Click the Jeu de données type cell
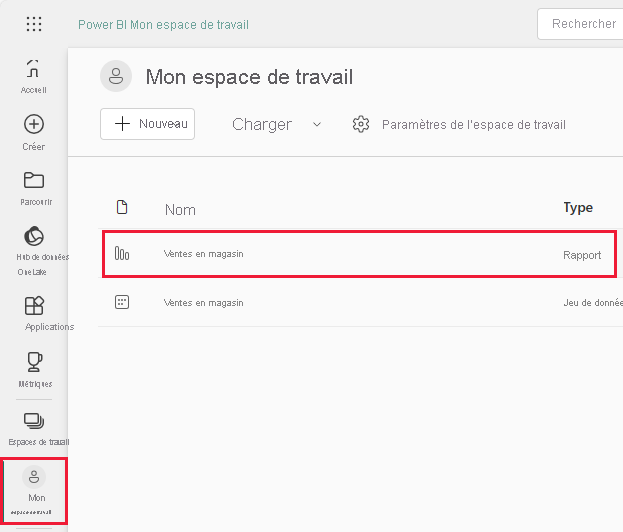 (x=593, y=303)
